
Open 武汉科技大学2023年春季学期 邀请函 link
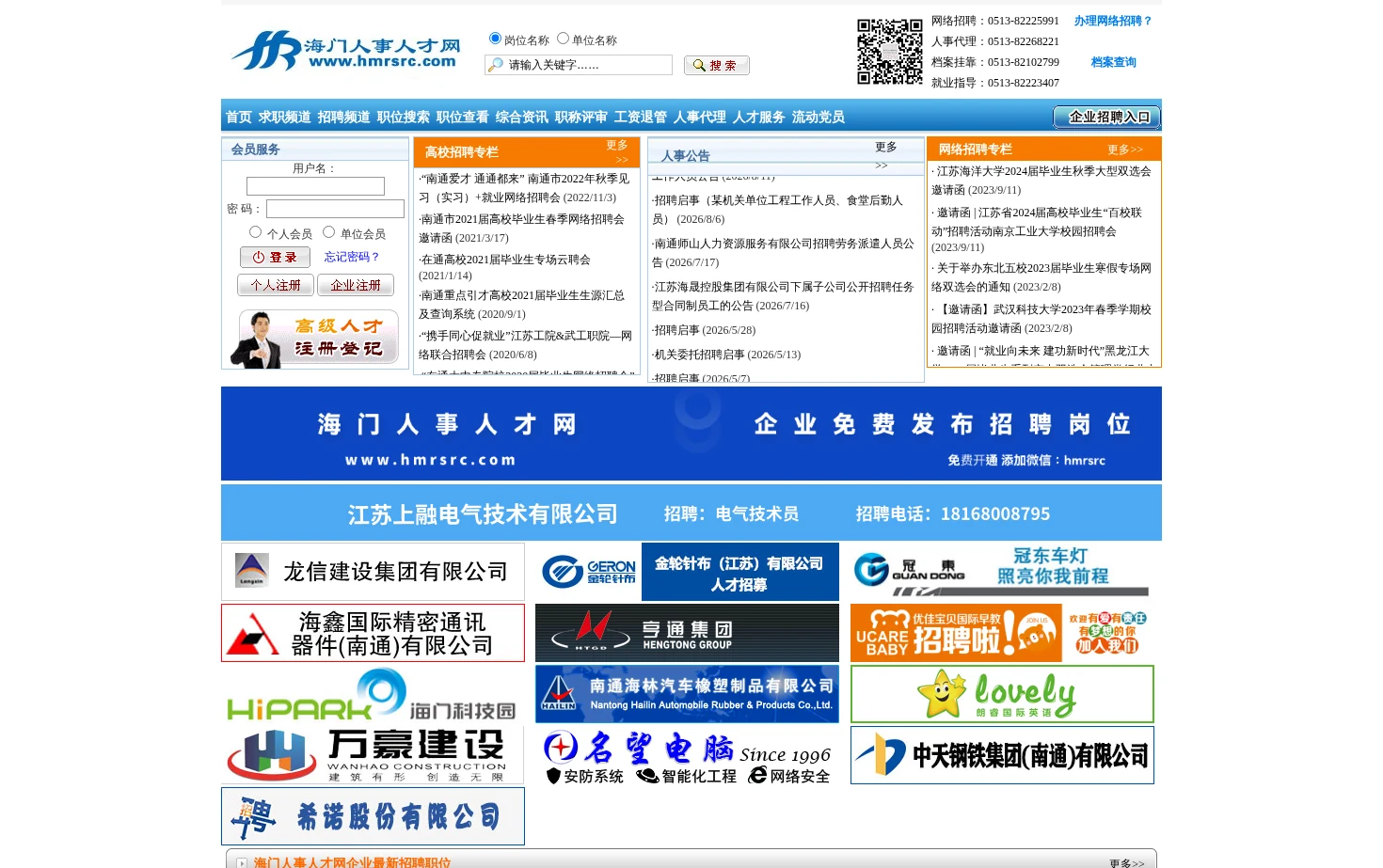click(1041, 319)
